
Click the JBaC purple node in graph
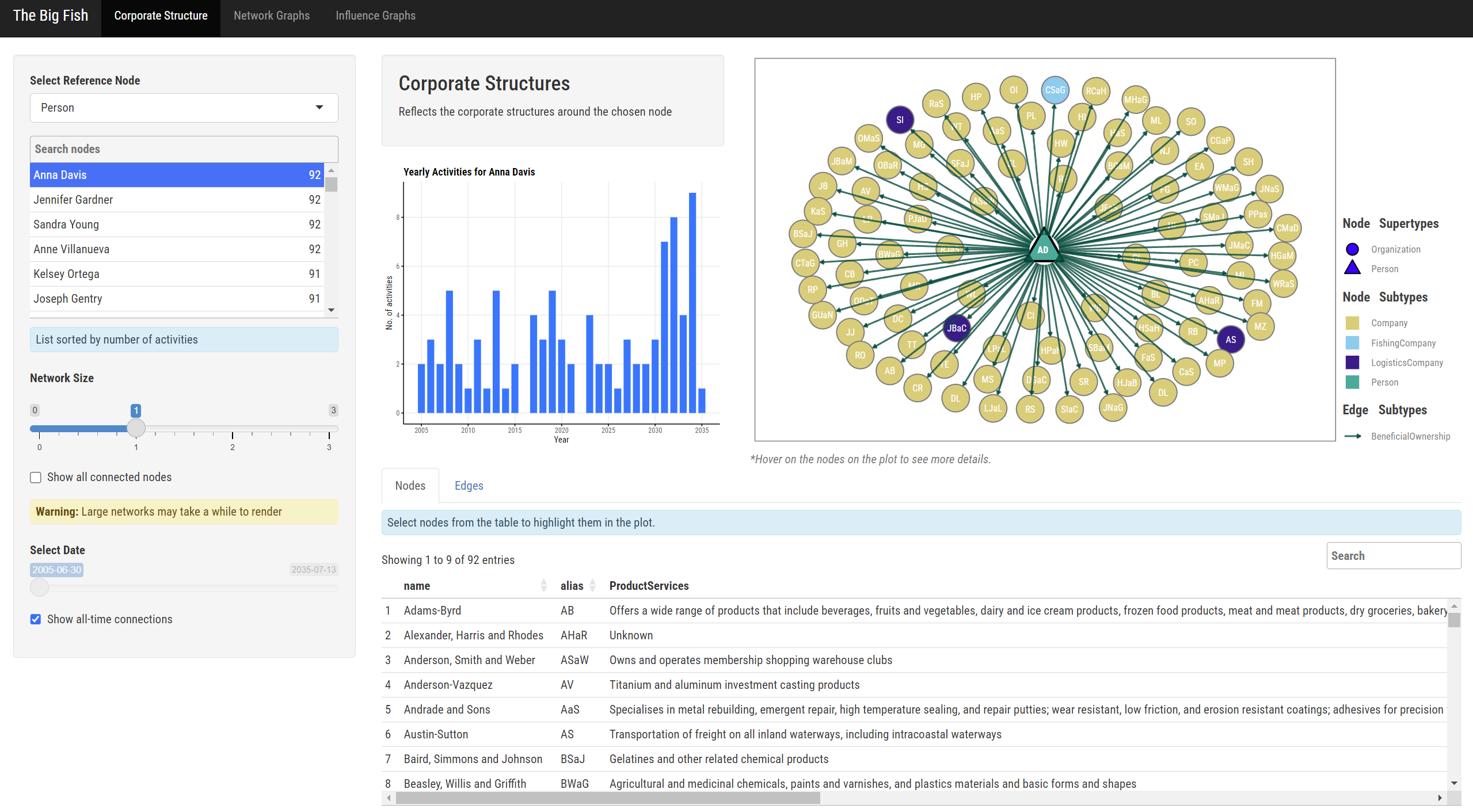click(x=956, y=328)
